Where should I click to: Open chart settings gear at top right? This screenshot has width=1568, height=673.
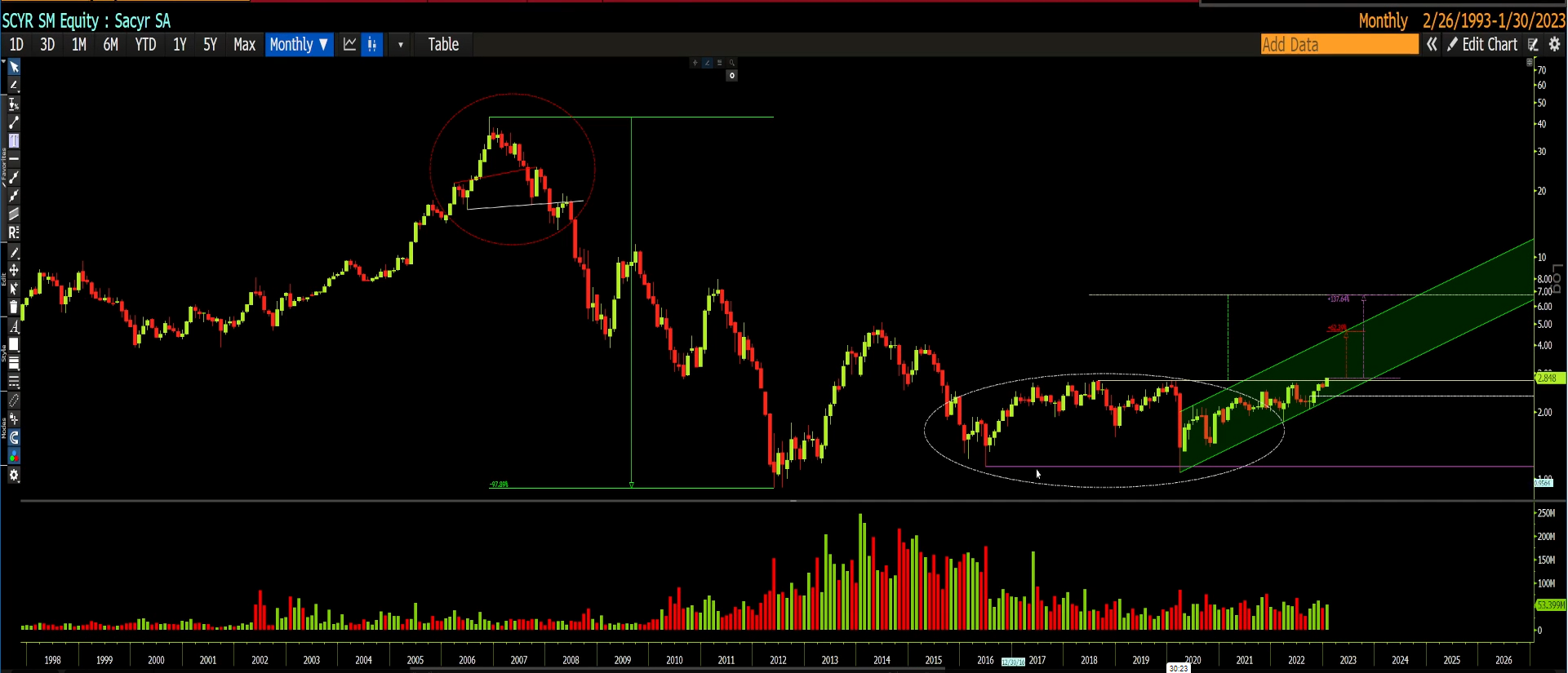[1554, 45]
